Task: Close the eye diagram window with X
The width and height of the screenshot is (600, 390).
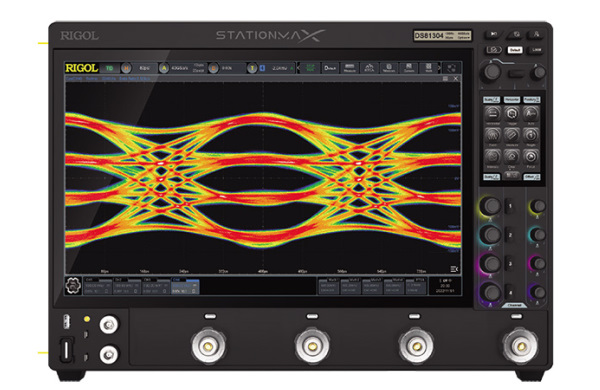Action: pos(456,78)
